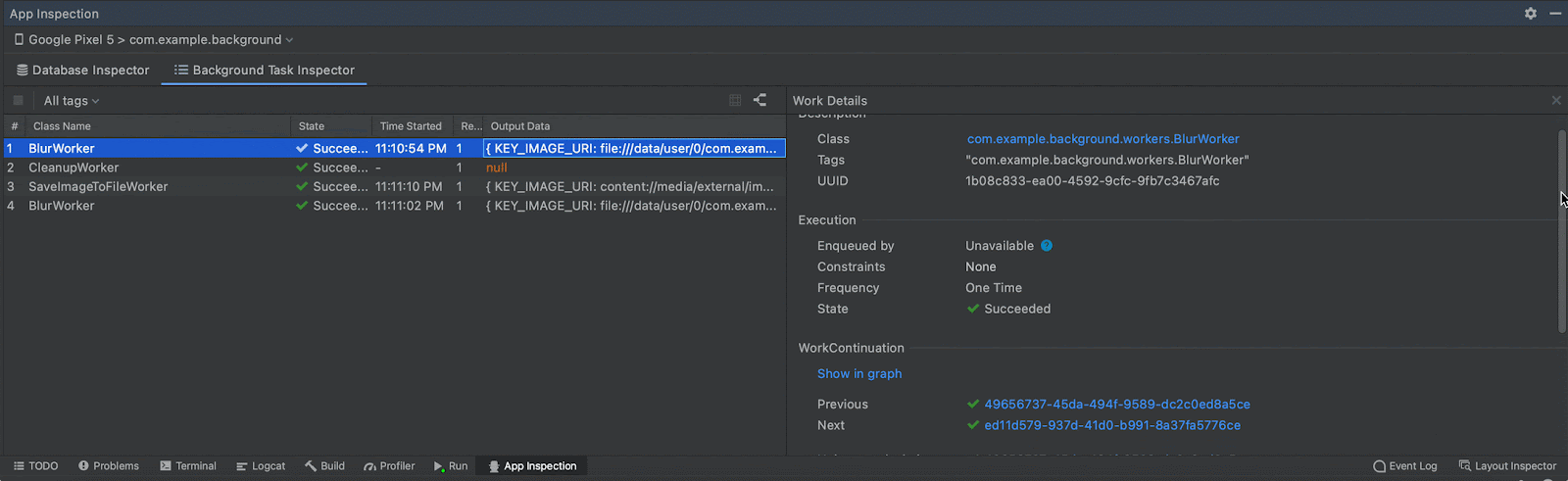
Task: Select BlurWorker row started 11:10:54 PM
Action: [x=394, y=148]
